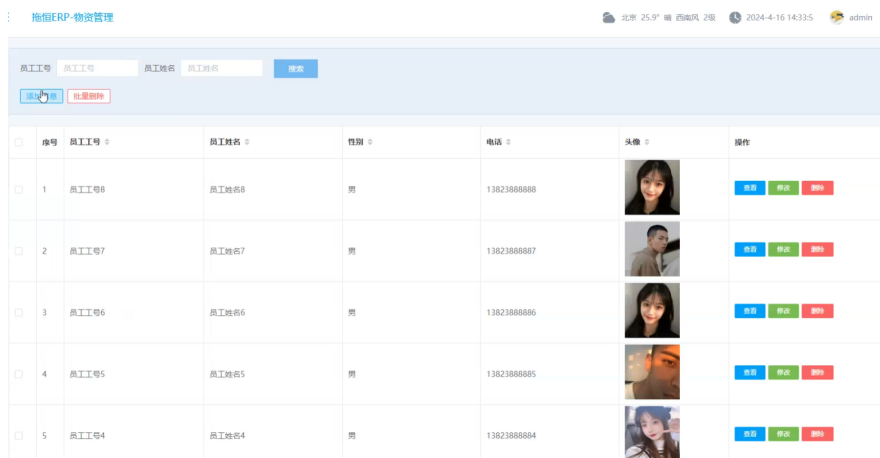This screenshot has width=880, height=458.
Task: Focus the 员工工号 search input field
Action: 97,68
